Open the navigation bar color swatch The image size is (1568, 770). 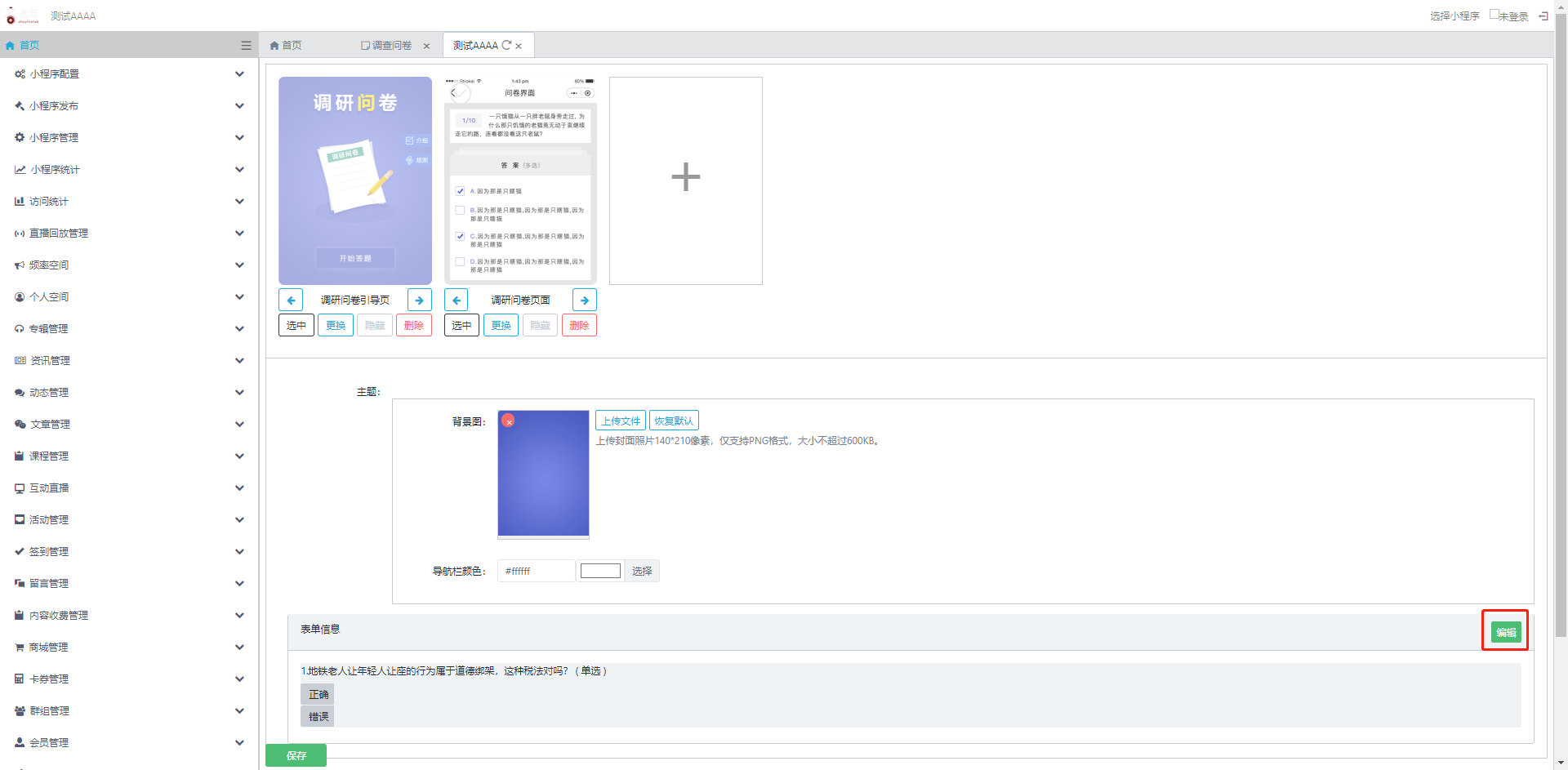(x=600, y=572)
